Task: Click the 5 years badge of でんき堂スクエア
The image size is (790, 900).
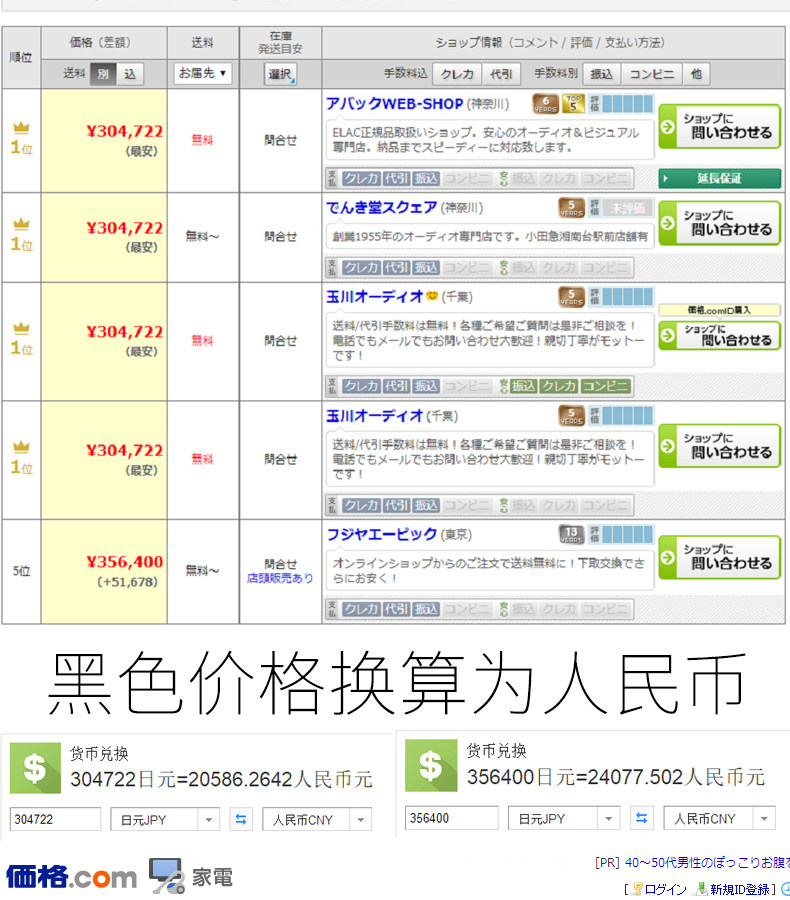Action: tap(571, 208)
